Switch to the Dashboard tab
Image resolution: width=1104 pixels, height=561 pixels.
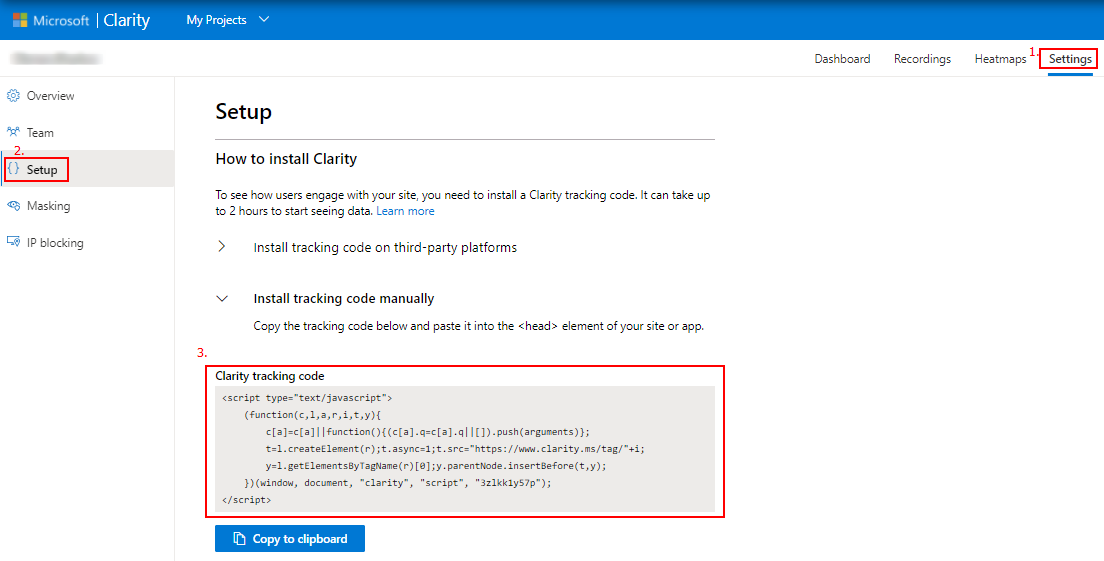842,58
